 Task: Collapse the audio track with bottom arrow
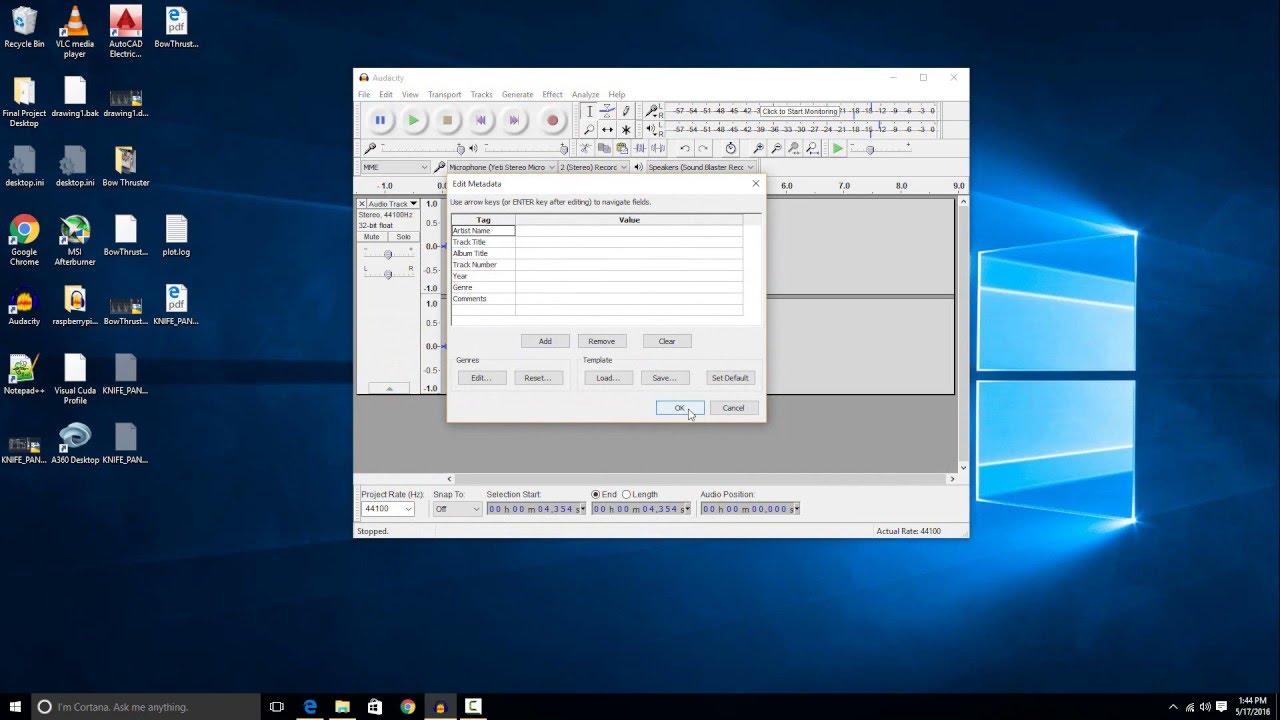tap(389, 388)
